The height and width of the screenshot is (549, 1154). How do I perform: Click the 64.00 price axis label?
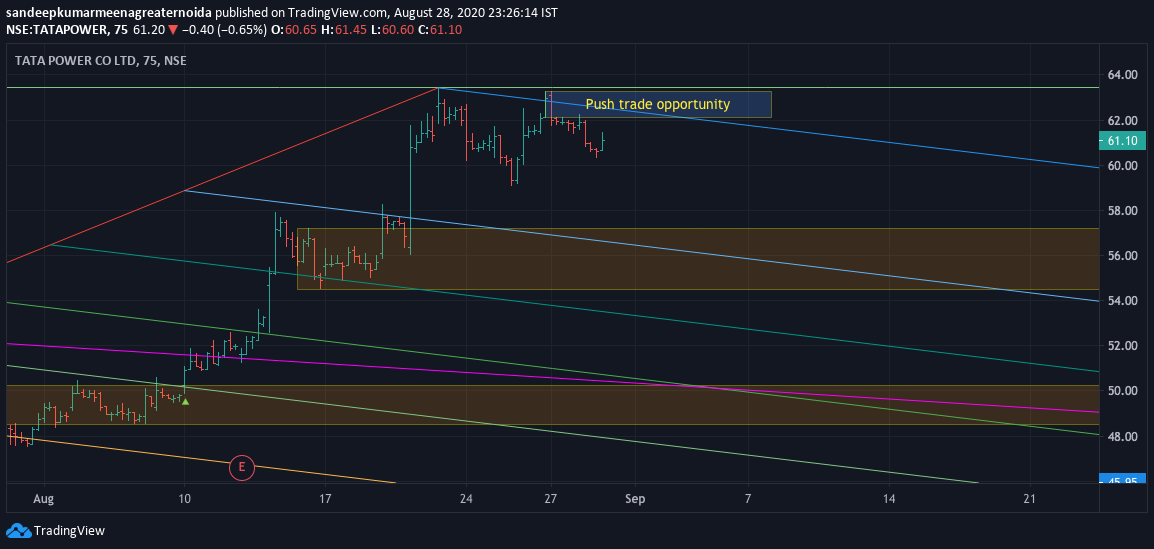[1123, 75]
